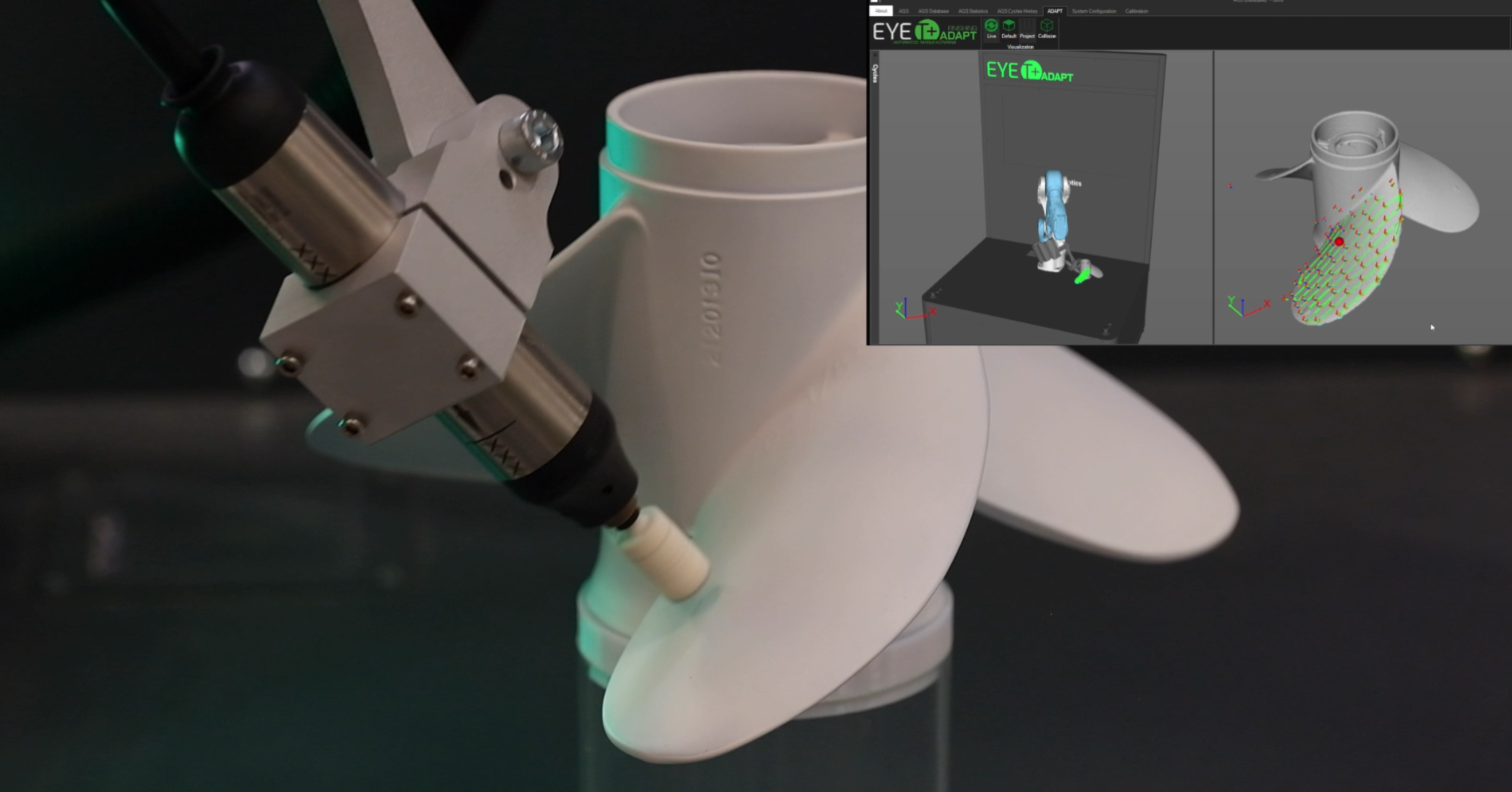
Task: Click the green highlighted blade in robot cell
Action: (x=1084, y=275)
